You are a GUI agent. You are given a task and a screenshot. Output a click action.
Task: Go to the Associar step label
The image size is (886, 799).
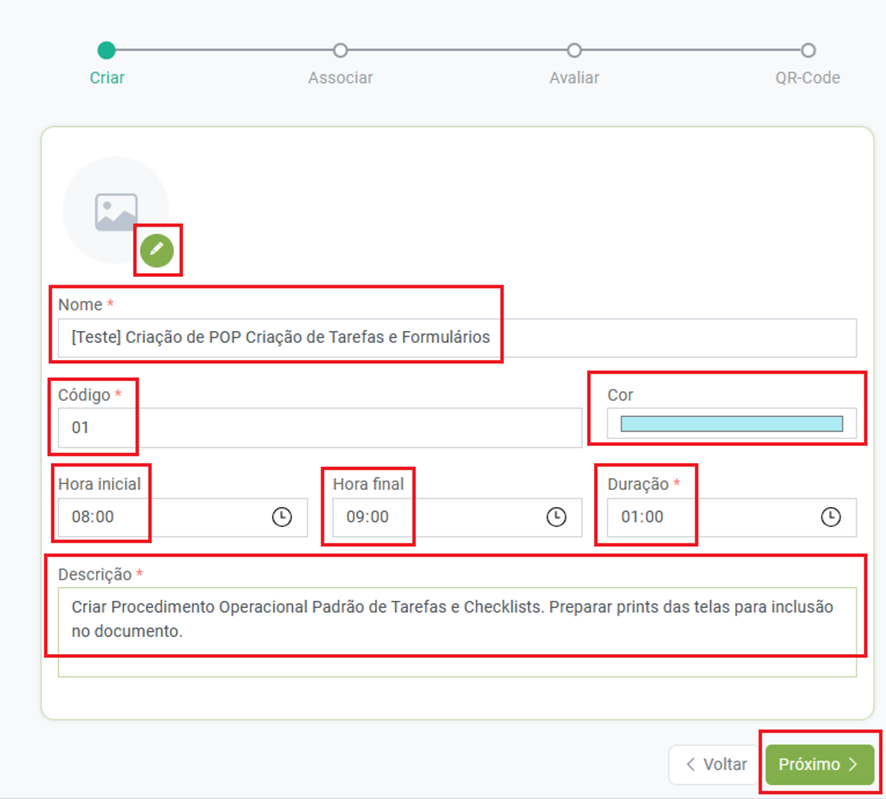coord(340,78)
